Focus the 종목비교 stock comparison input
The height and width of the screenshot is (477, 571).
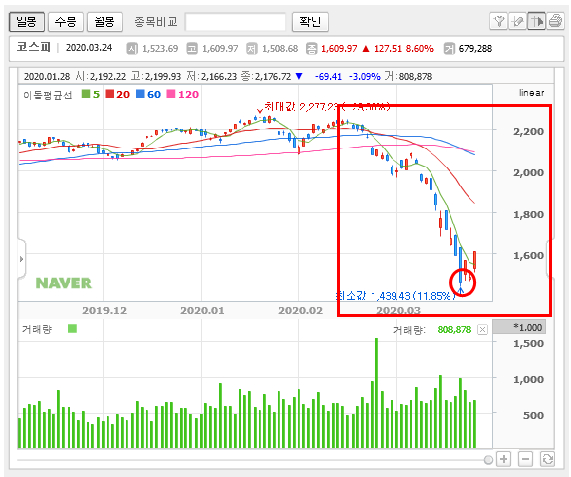pos(235,22)
